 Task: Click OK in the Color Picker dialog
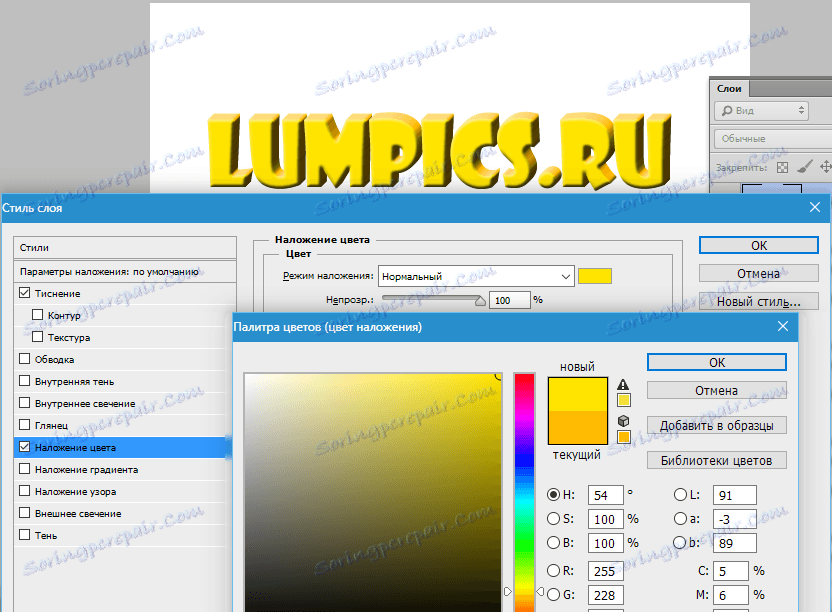pyautogui.click(x=716, y=363)
